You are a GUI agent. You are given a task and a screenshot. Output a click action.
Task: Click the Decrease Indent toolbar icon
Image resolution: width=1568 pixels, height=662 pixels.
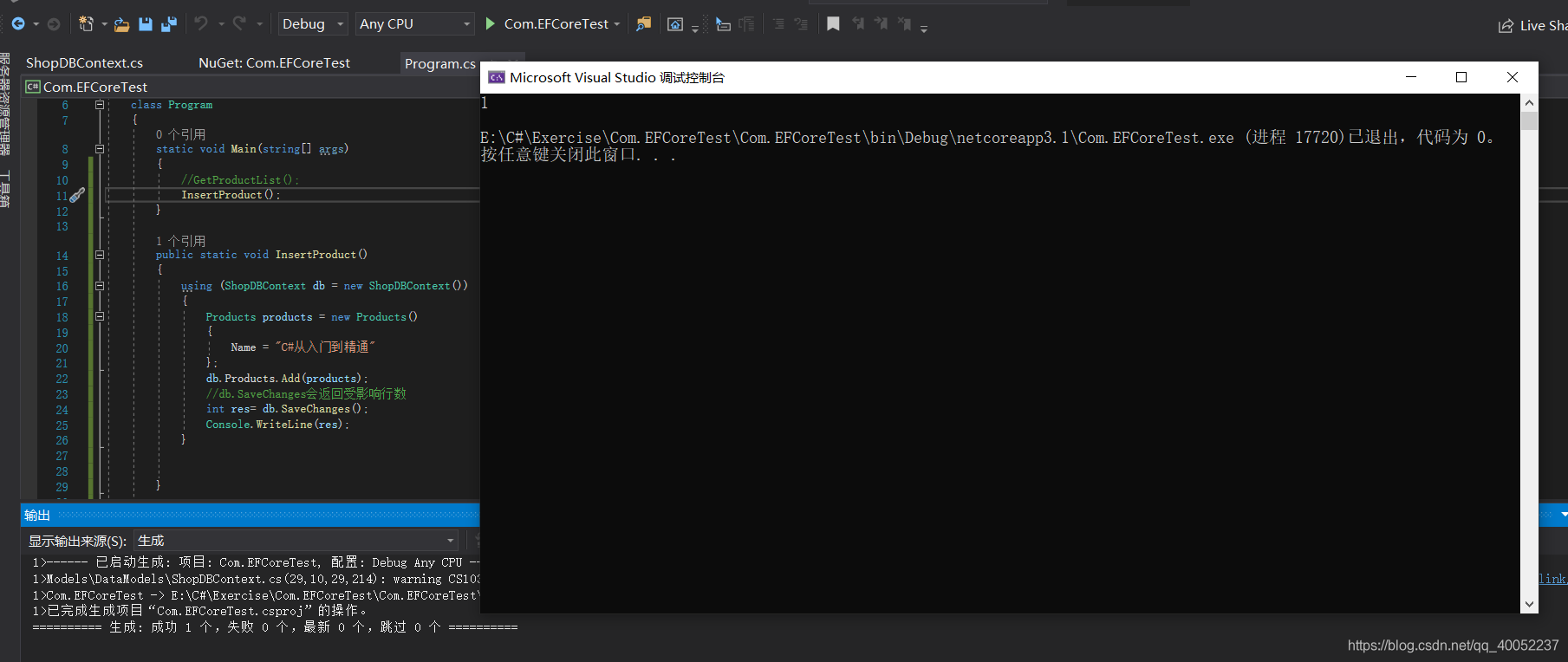[x=778, y=24]
